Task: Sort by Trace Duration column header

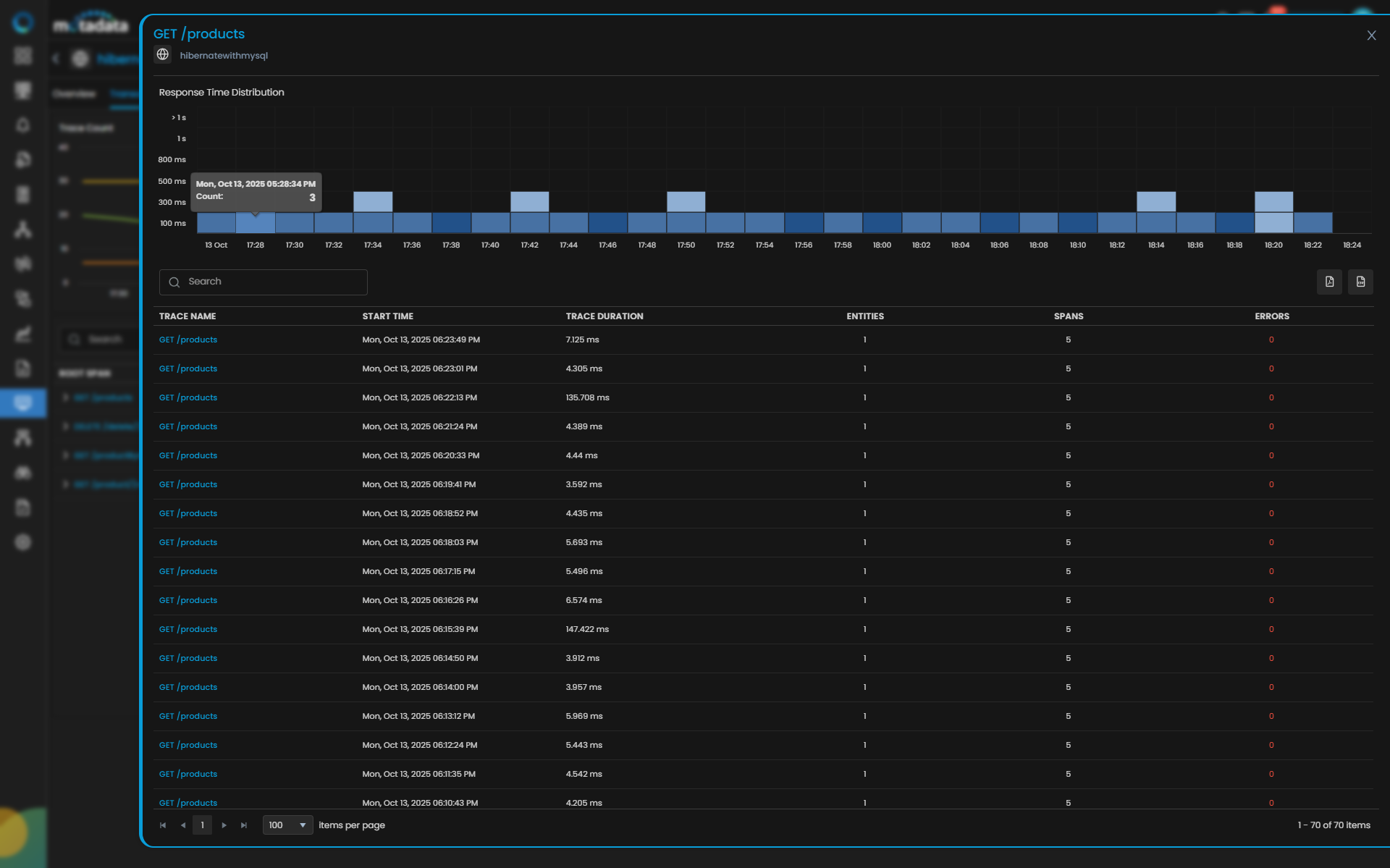Action: point(604,316)
